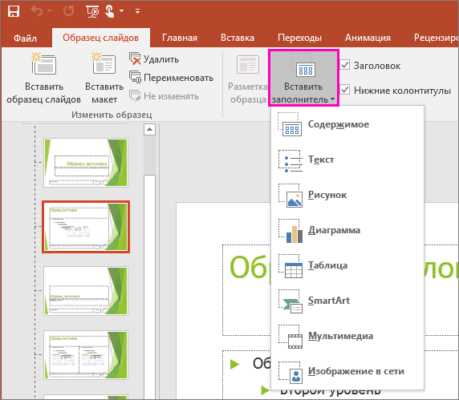Screen dimensions: 459x400
Task: Click the Удалить layout icon
Action: [135, 59]
